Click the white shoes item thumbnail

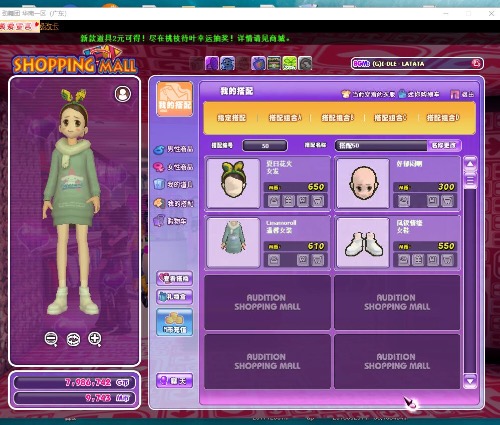tap(363, 242)
